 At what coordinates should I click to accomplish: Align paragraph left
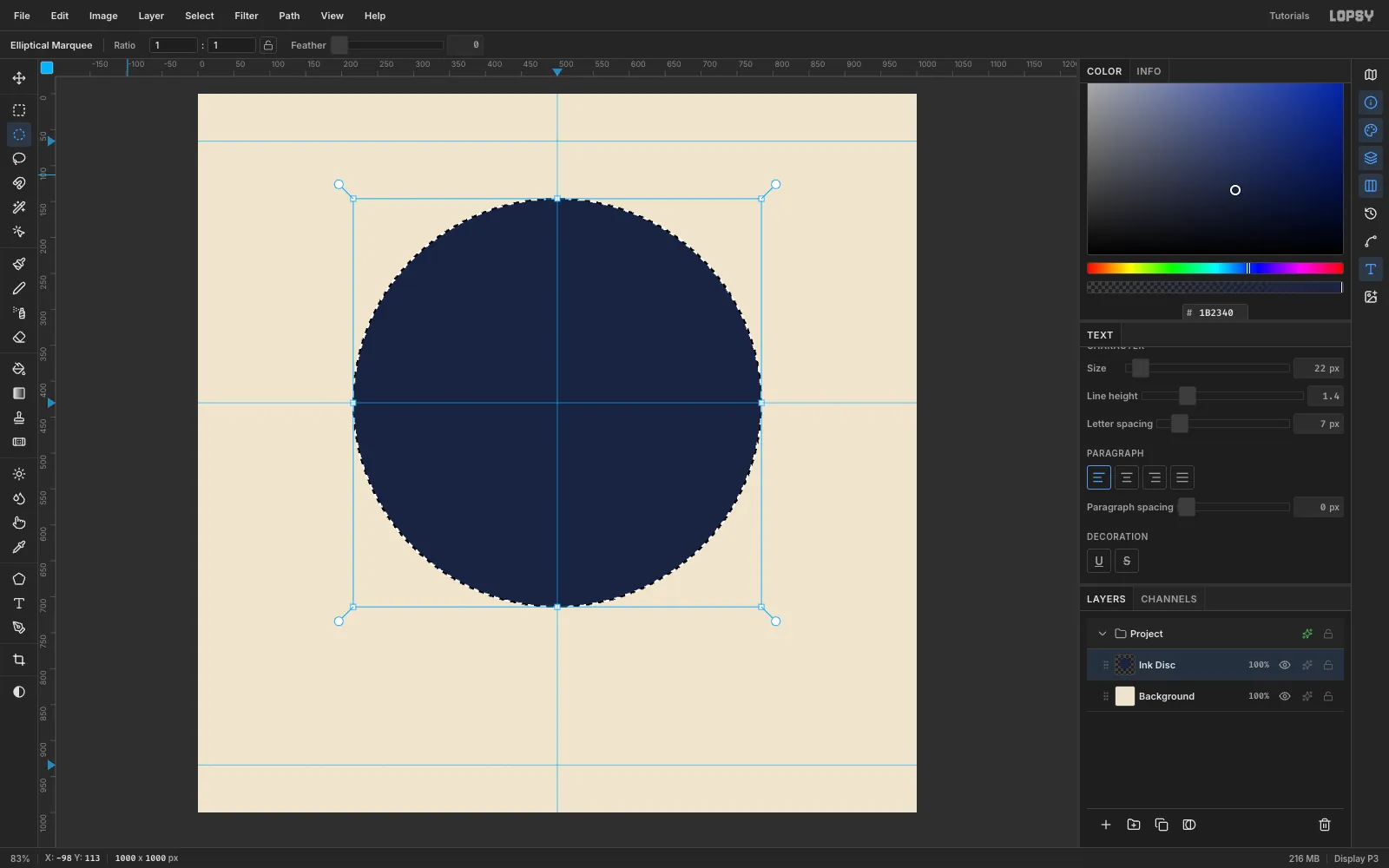1099,477
